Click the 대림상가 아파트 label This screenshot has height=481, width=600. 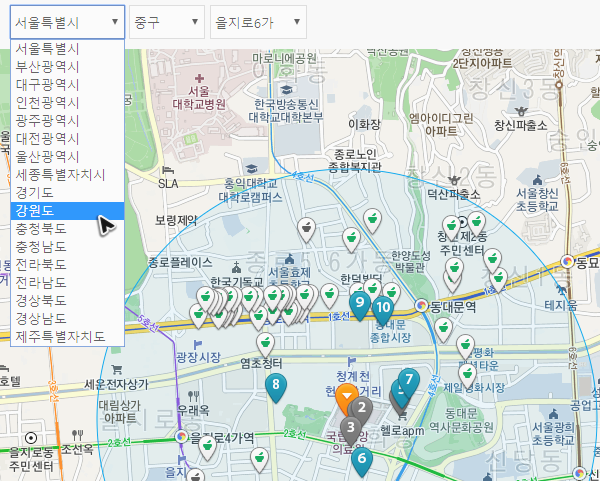pos(120,411)
